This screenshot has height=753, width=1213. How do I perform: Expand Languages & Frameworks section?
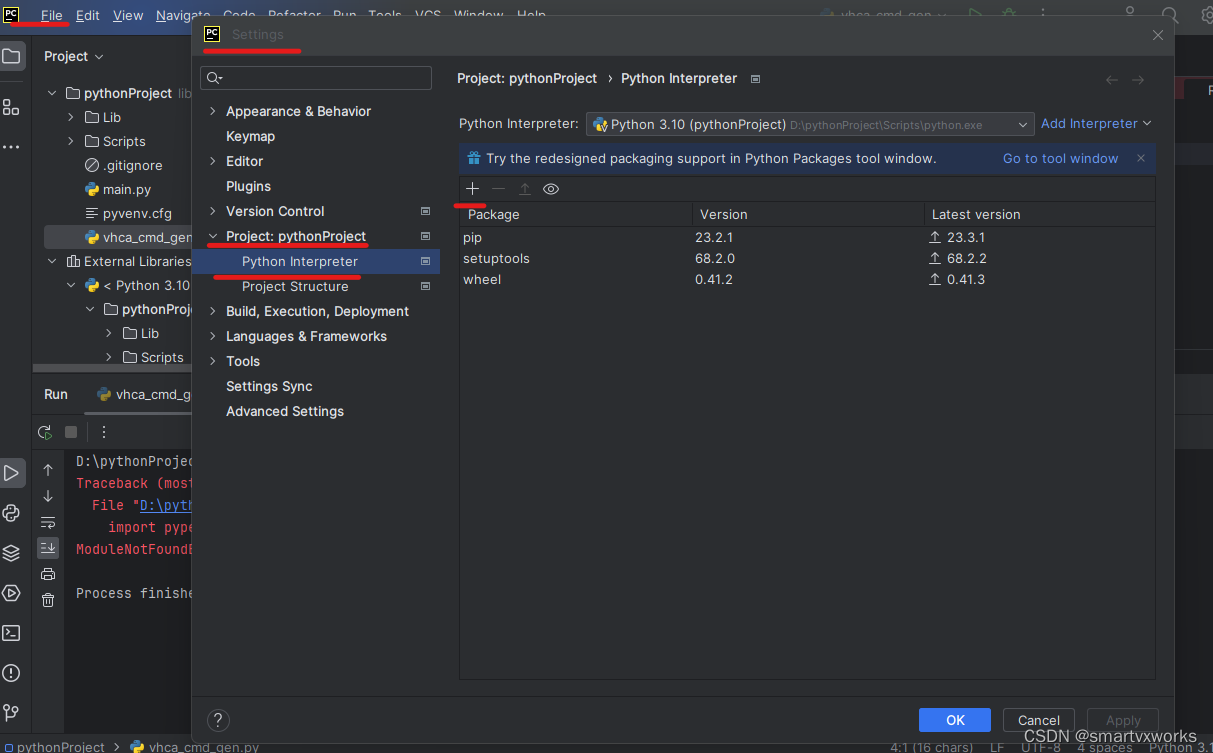[212, 336]
